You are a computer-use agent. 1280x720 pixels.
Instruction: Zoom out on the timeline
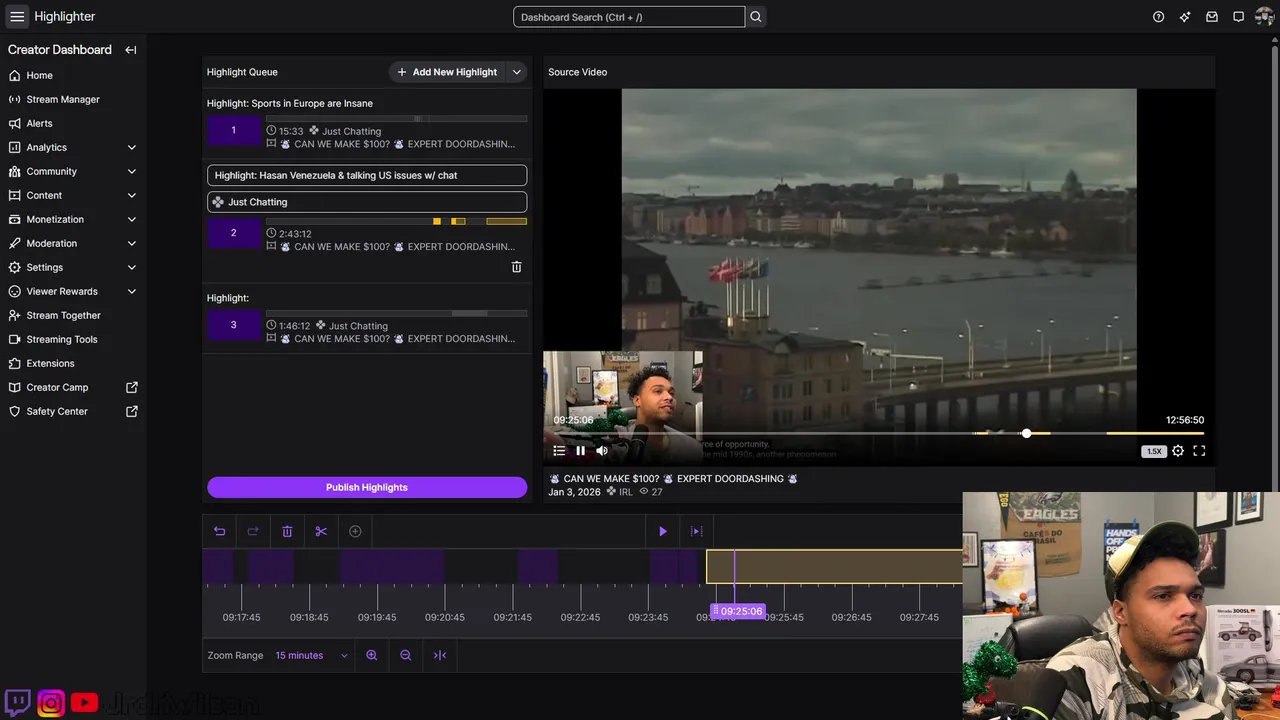[406, 655]
